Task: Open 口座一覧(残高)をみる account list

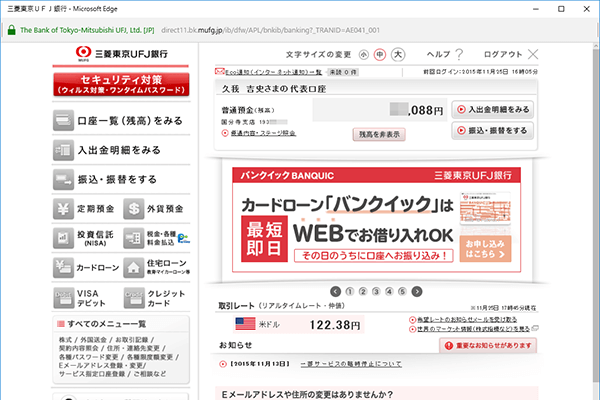Action: [x=121, y=121]
